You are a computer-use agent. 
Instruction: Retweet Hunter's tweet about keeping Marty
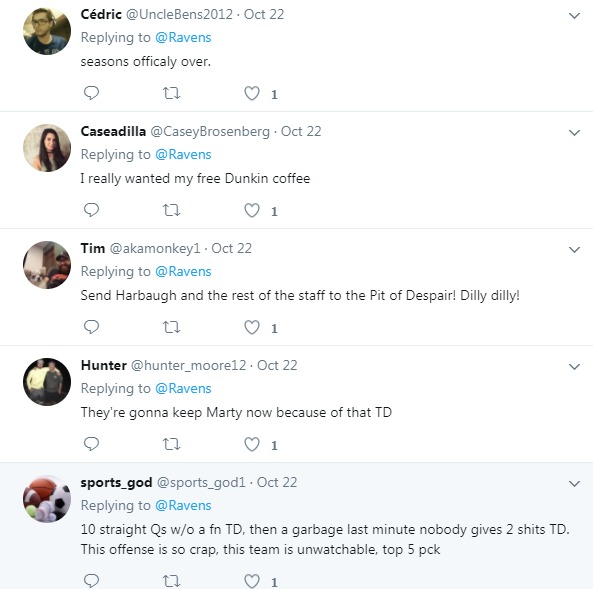click(171, 444)
